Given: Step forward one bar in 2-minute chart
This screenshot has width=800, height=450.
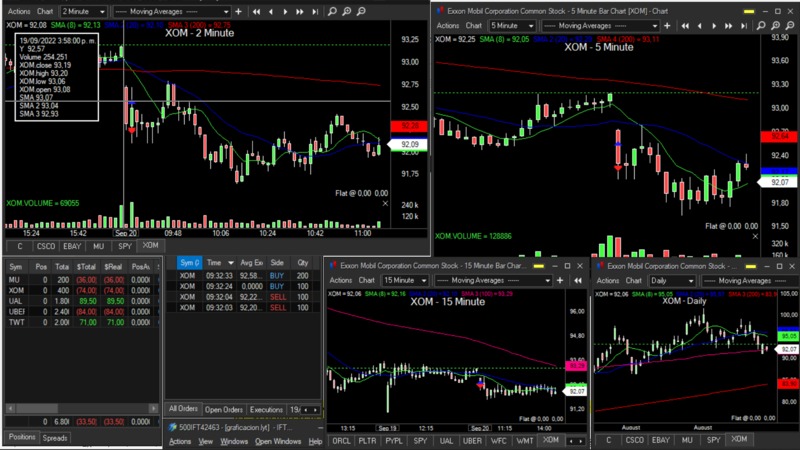Looking at the screenshot, I should click(x=286, y=11).
